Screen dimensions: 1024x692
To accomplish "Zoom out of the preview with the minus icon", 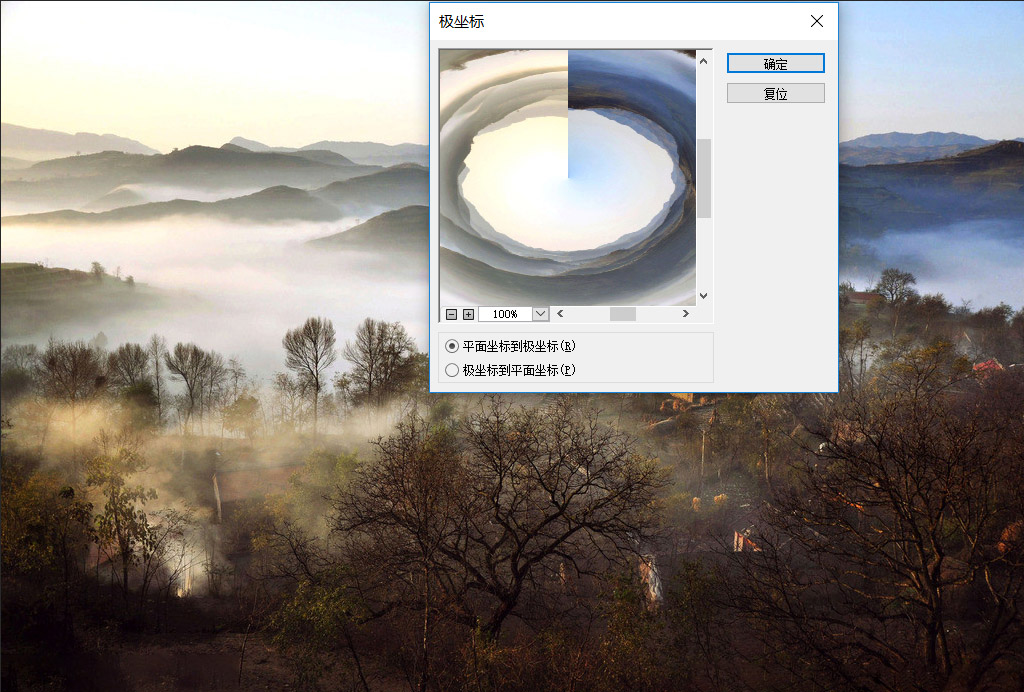I will (x=451, y=313).
